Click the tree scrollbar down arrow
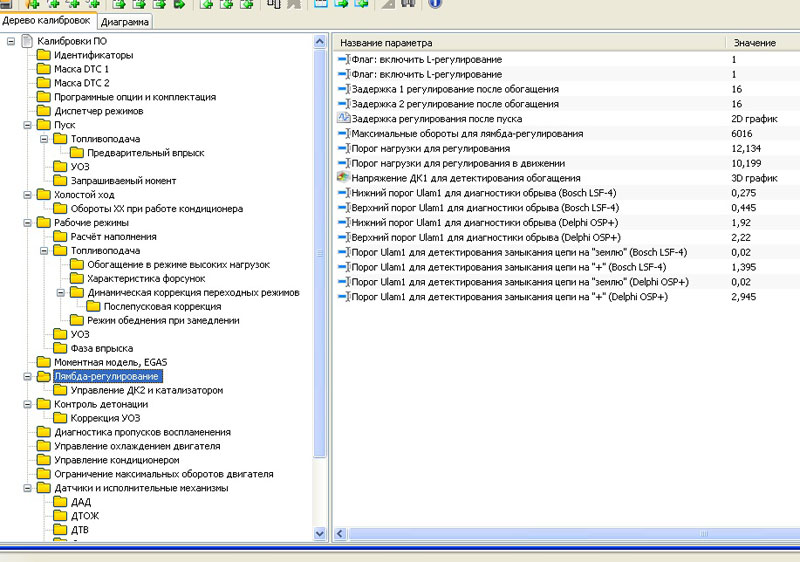The image size is (800, 562). (320, 535)
